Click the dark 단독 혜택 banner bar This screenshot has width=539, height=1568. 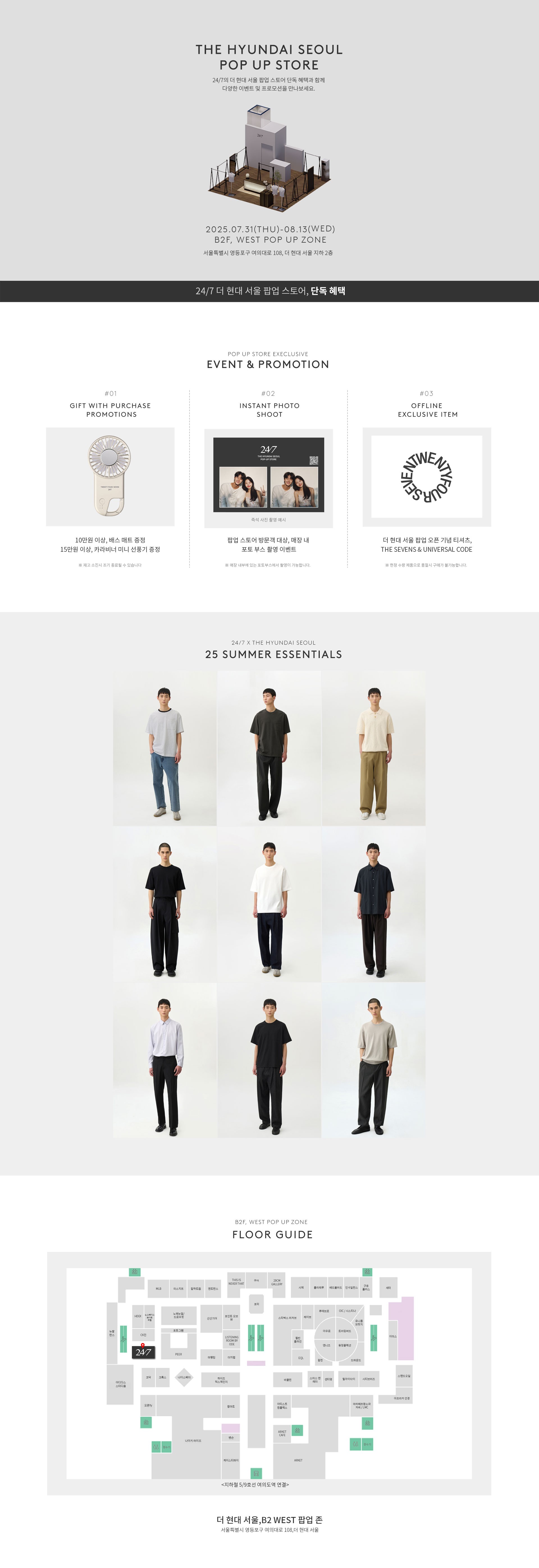pyautogui.click(x=269, y=291)
